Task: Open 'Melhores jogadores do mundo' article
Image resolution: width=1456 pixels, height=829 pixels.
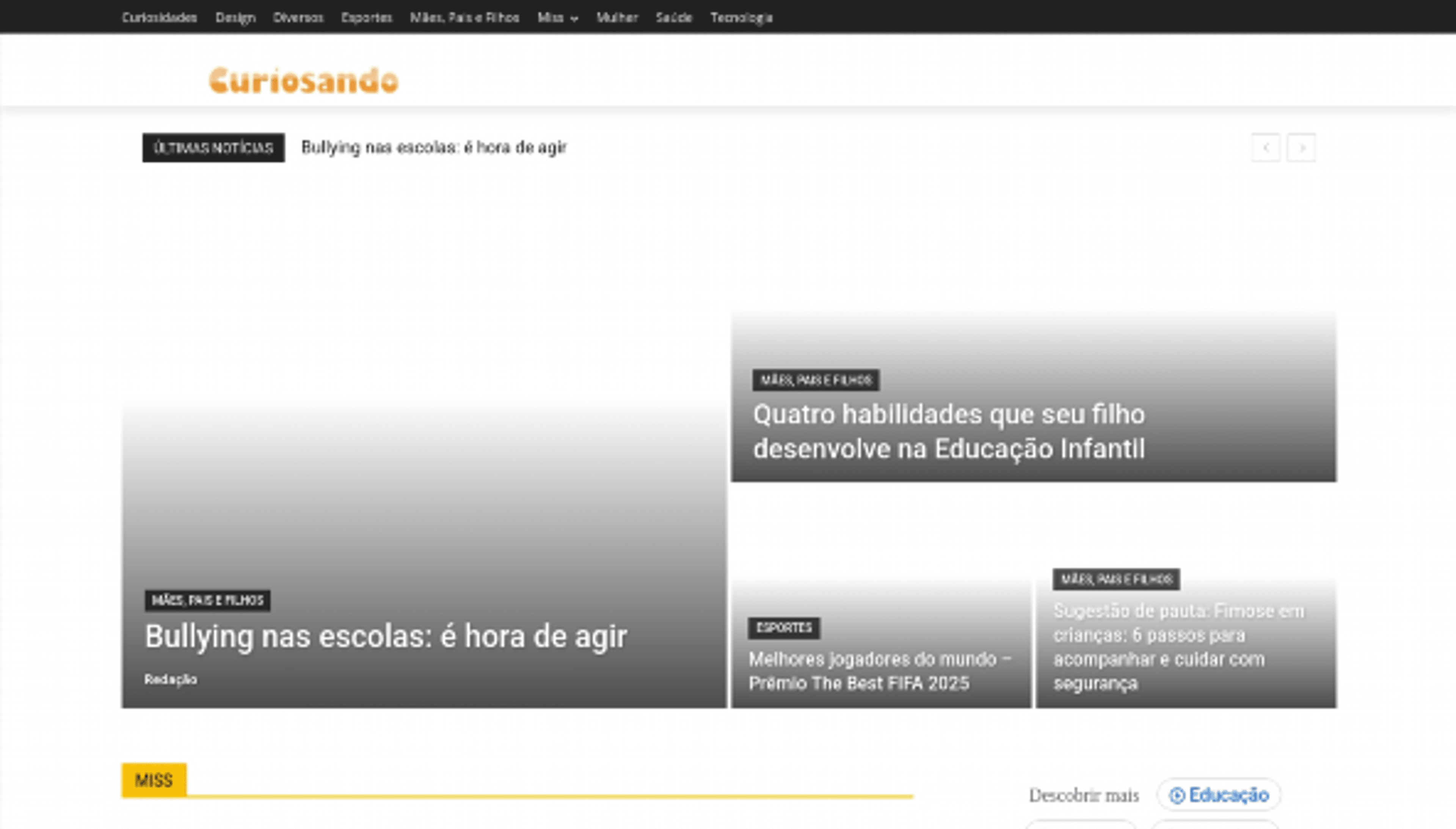Action: pyautogui.click(x=880, y=672)
